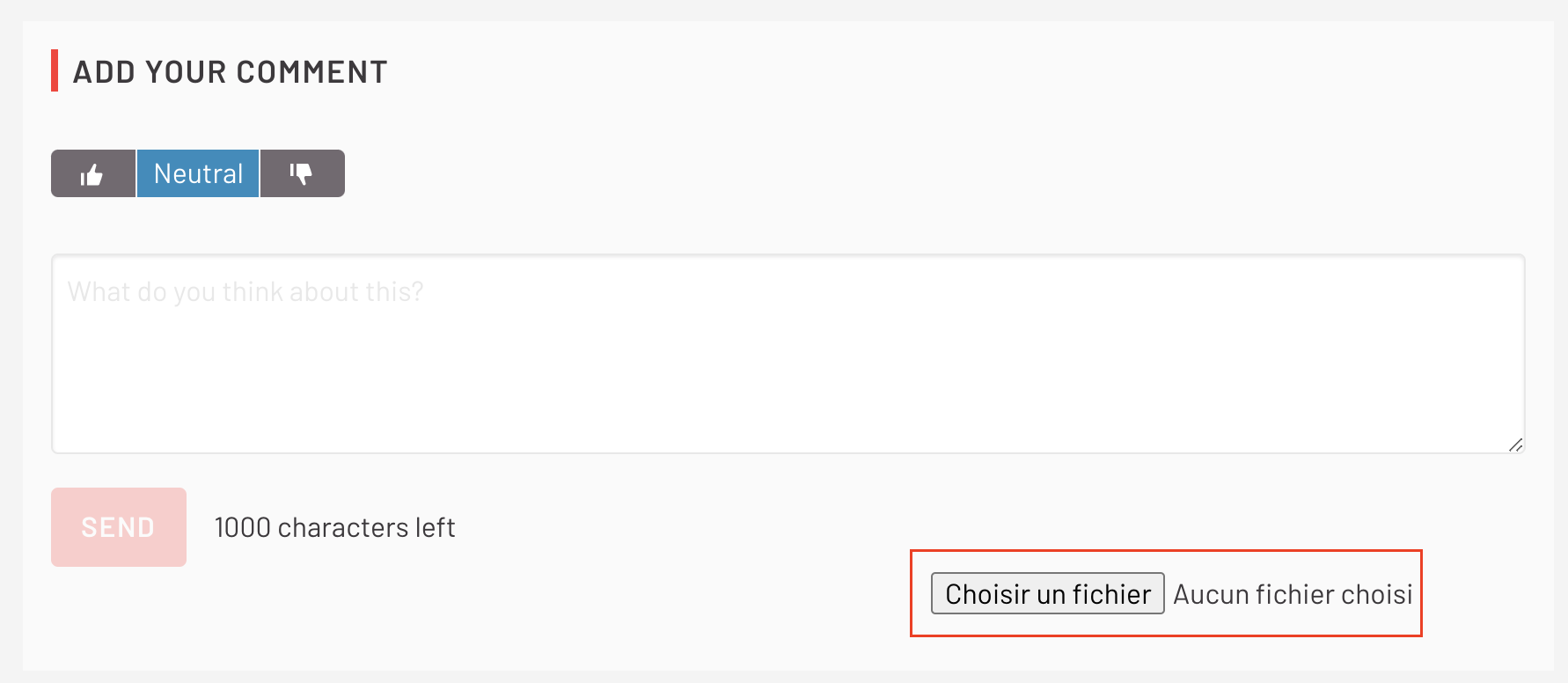The image size is (1568, 683).
Task: Click the "What do you think about this?" placeholder
Action: pyautogui.click(x=245, y=292)
